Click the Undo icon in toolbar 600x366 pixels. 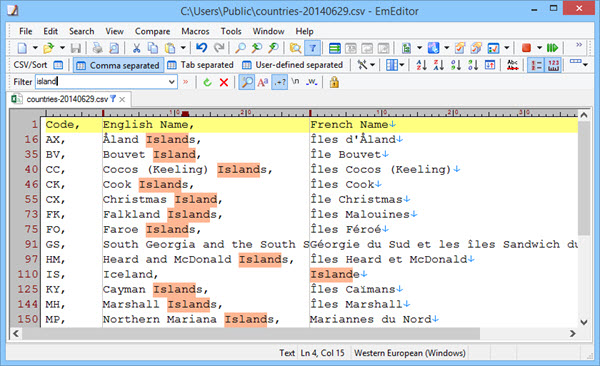(x=201, y=48)
